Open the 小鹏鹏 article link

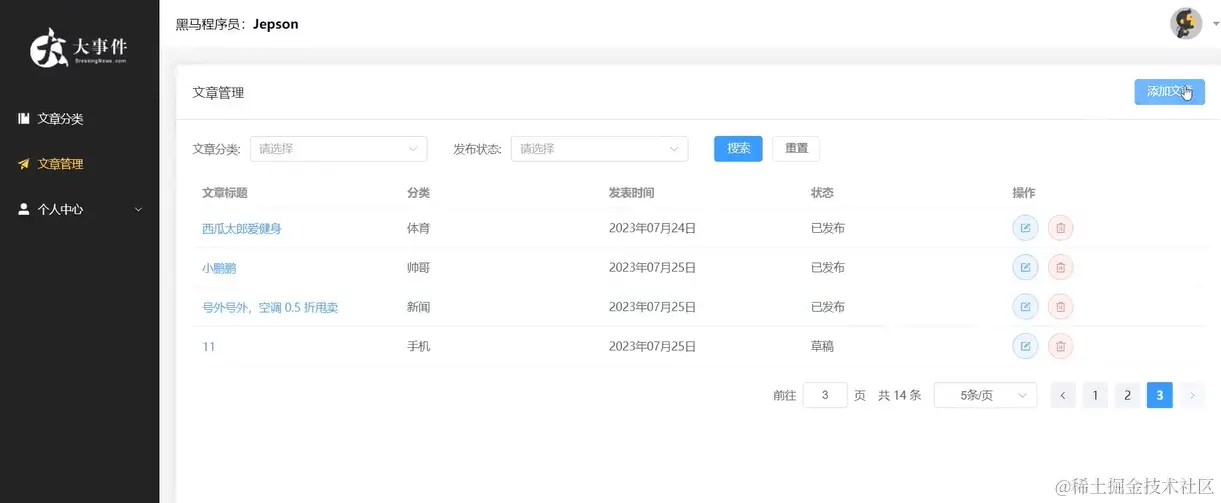coord(219,268)
